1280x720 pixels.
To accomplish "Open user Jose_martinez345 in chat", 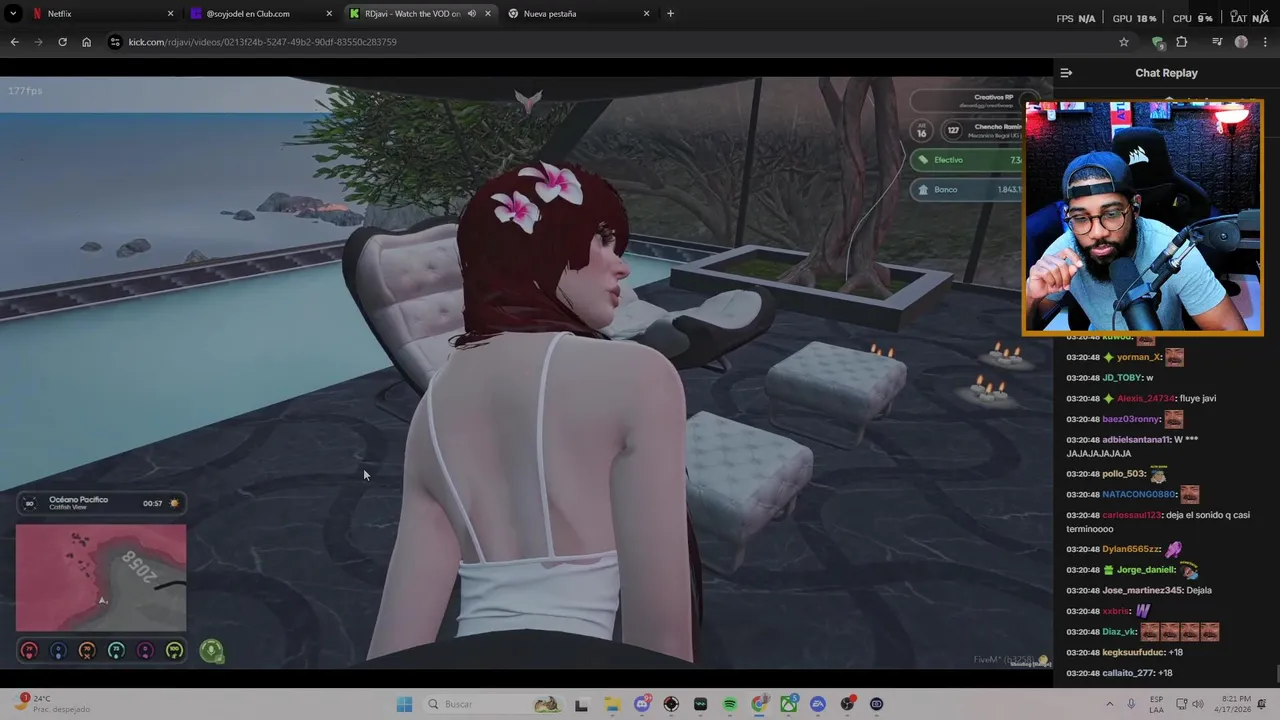I will (x=1142, y=590).
